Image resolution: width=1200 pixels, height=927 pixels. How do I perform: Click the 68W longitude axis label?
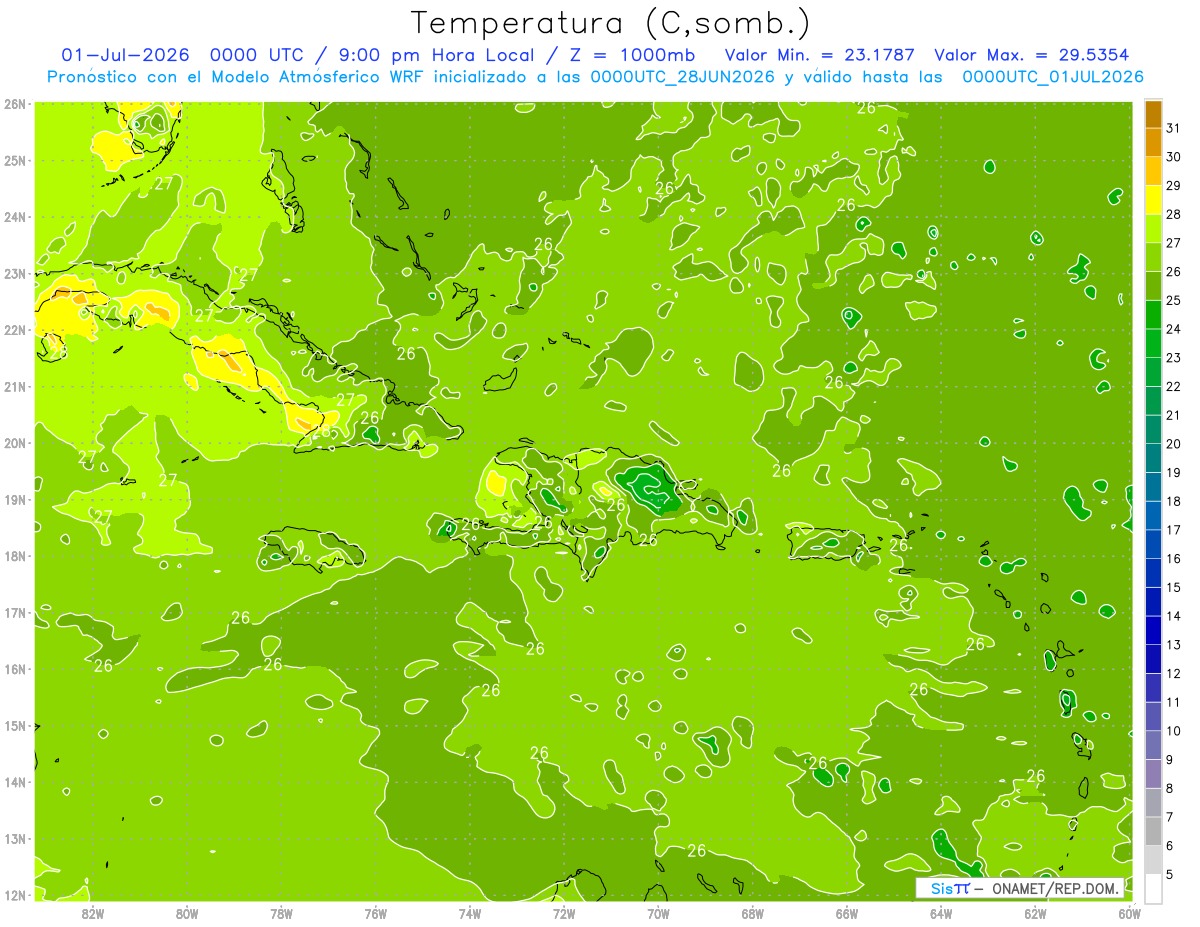tap(753, 913)
